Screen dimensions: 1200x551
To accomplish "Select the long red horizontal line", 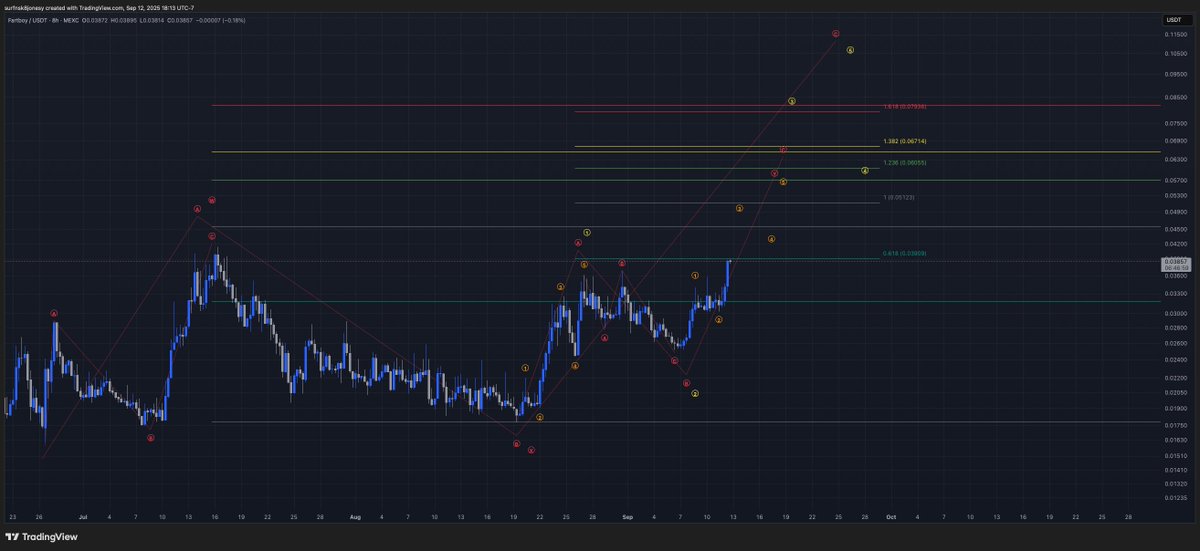I will [x=685, y=105].
